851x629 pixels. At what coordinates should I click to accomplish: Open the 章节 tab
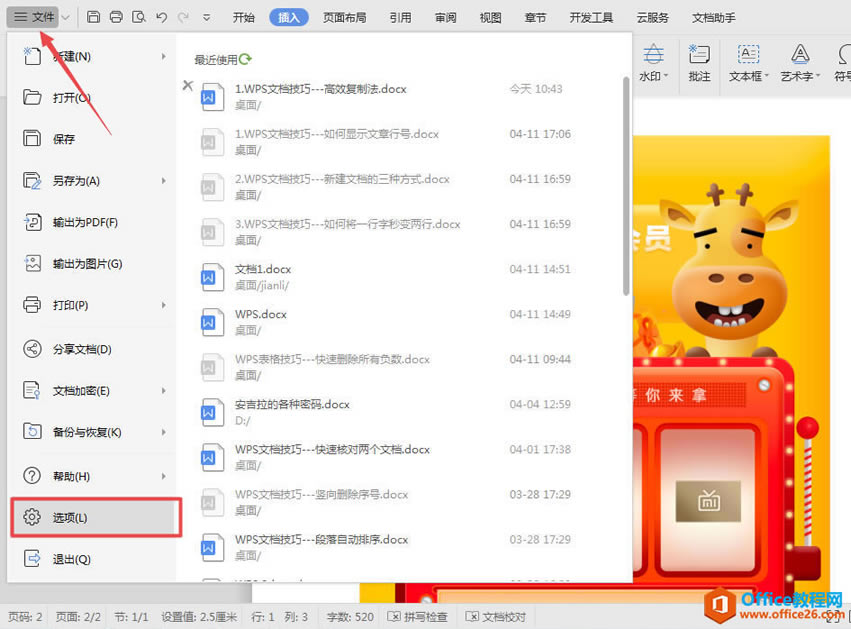click(x=535, y=17)
